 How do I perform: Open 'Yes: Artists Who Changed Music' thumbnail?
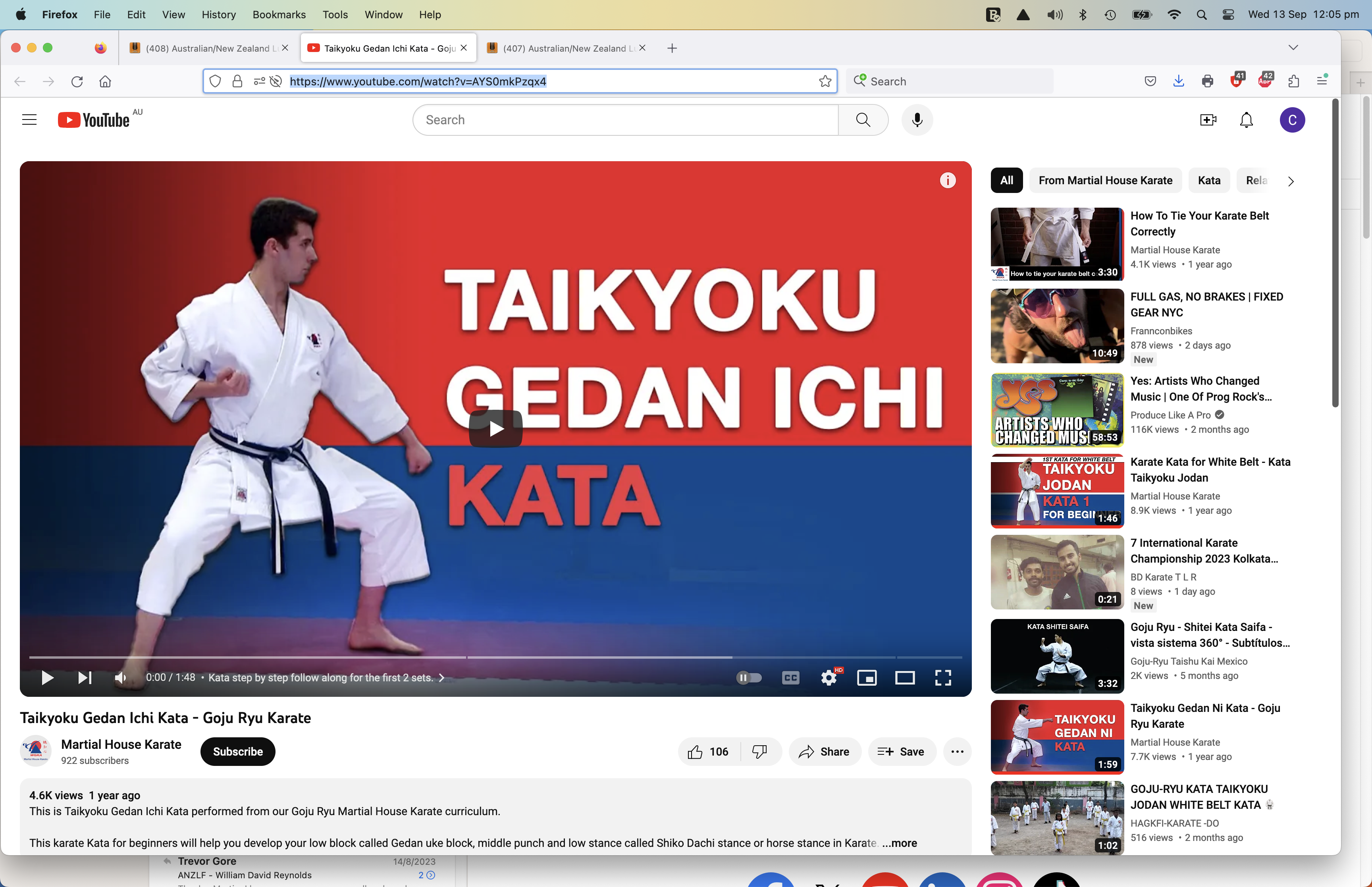[x=1057, y=409]
